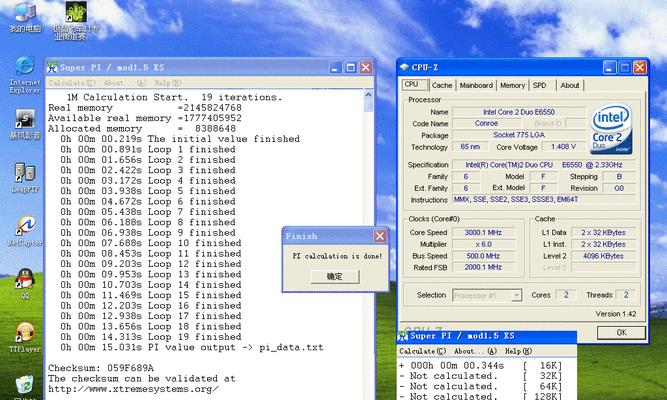Open Help menu in small Super PI window
The height and width of the screenshot is (400, 667).
(518, 351)
